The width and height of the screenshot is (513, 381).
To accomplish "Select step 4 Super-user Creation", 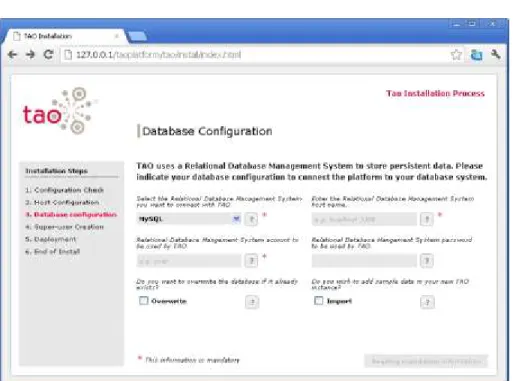I will point(65,227).
